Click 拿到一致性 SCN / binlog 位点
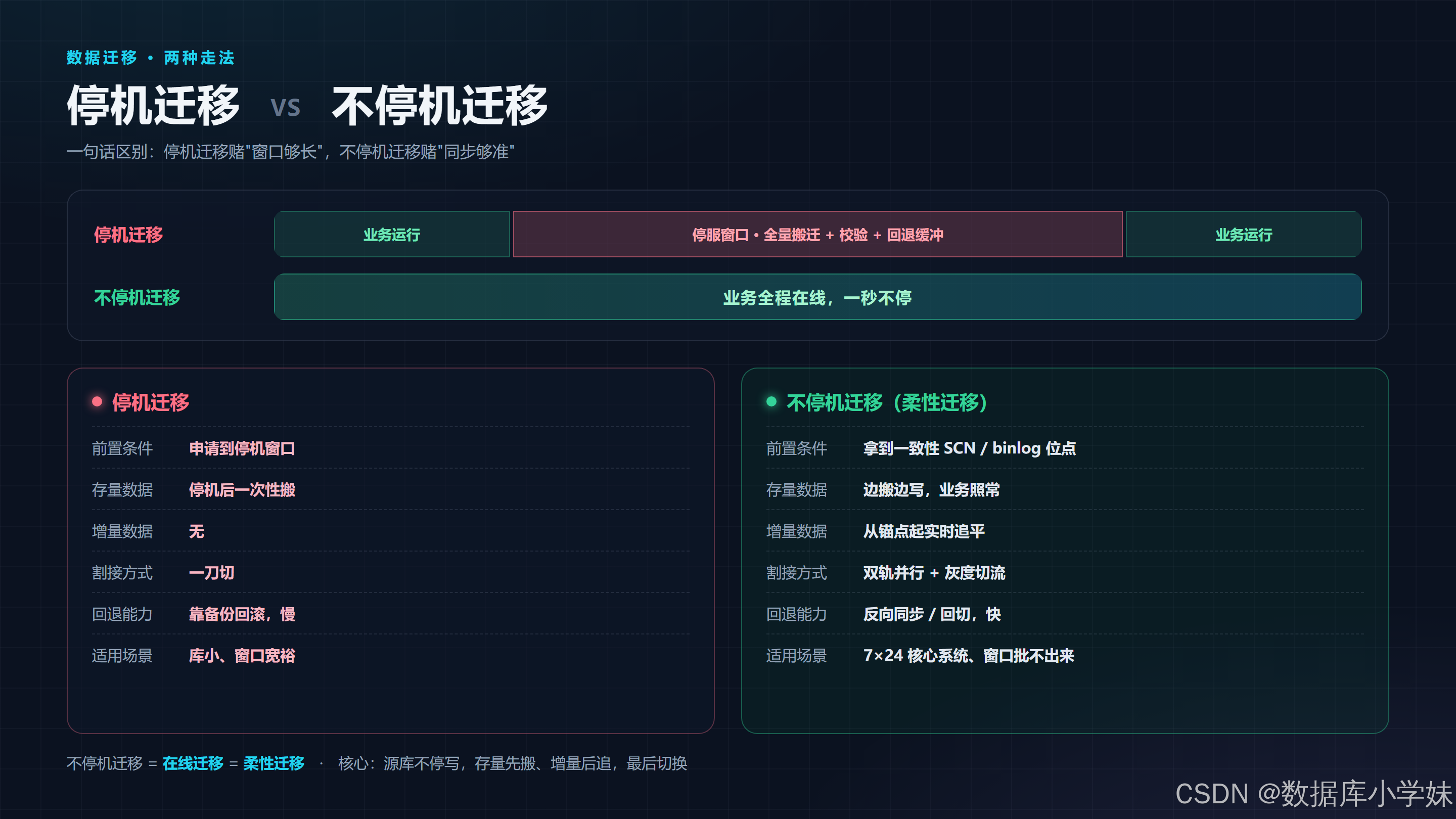This screenshot has width=1456, height=819. click(969, 448)
